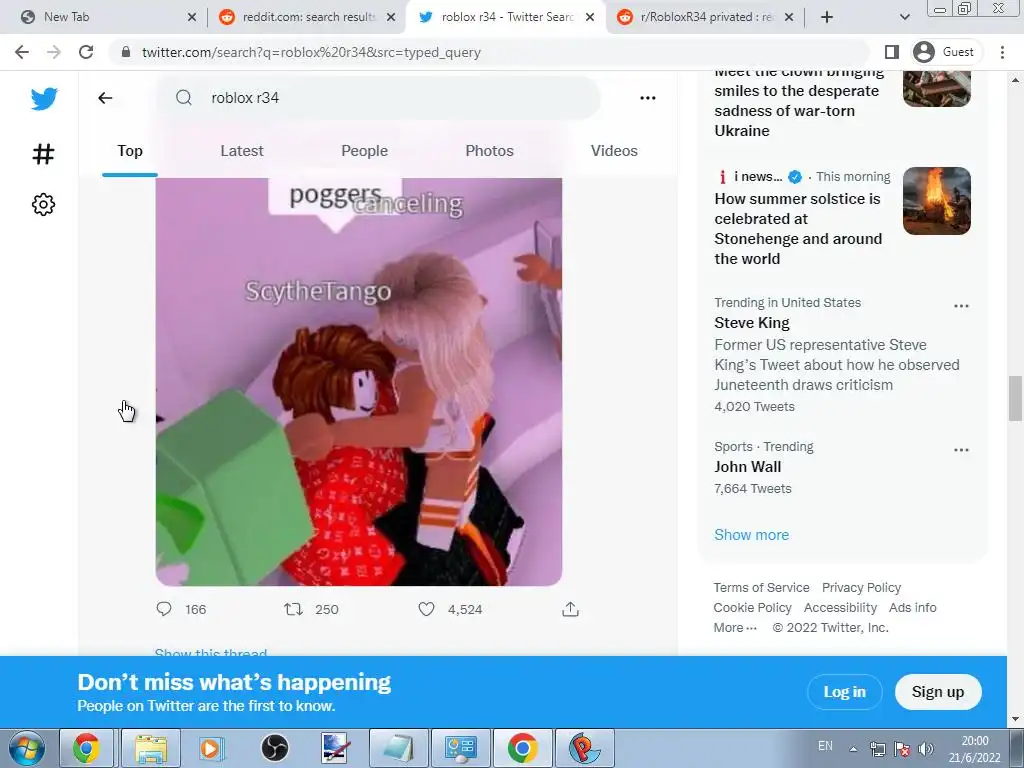Click volume speaker icon in tray
Viewport: 1024px width, 768px height.
click(925, 748)
